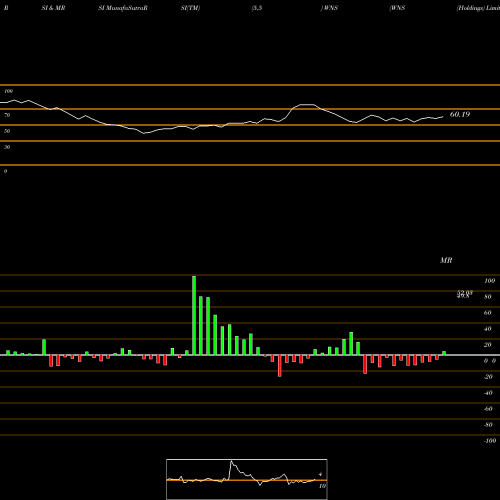Click the 80 label on the MR axis
The width and height of the screenshot is (500, 500).
click(x=488, y=297)
